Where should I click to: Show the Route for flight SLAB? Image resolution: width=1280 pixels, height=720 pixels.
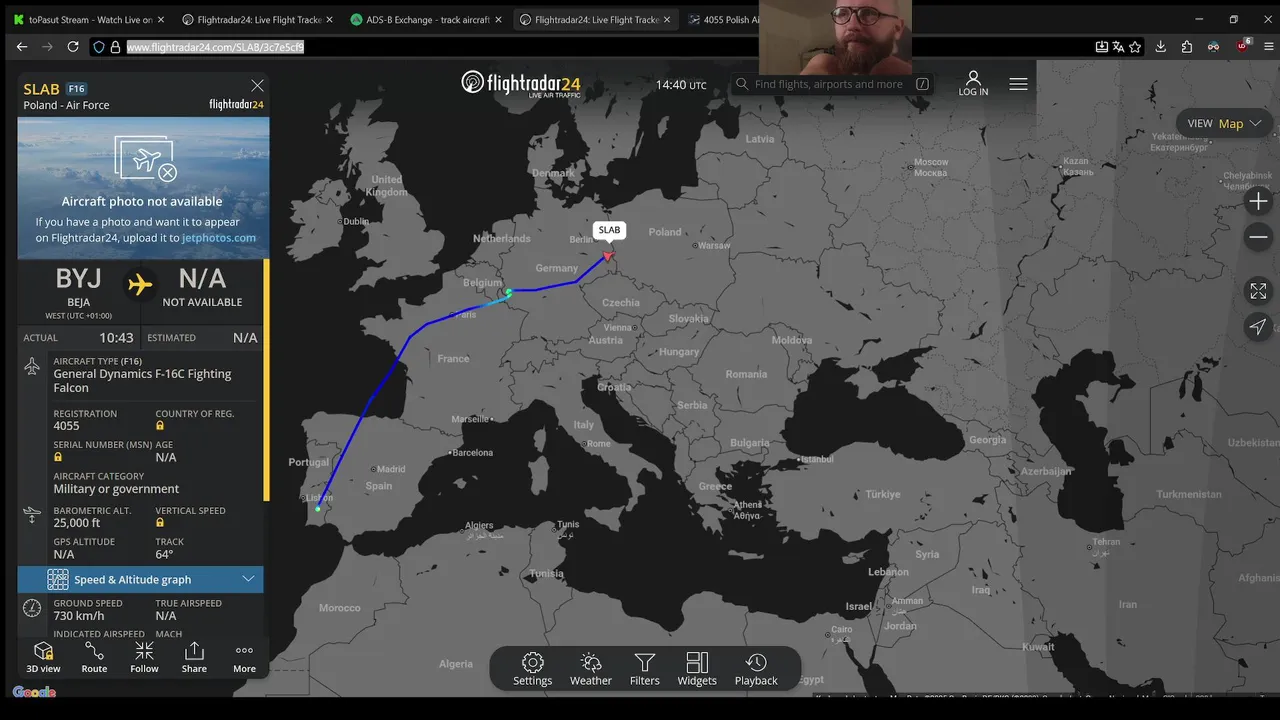click(x=94, y=658)
